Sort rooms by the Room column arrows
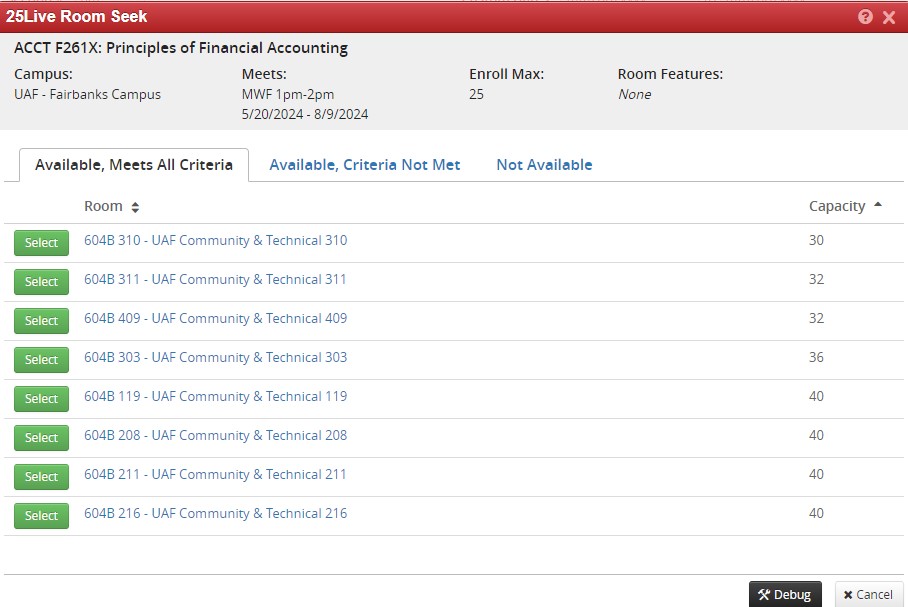The width and height of the screenshot is (908, 607). 135,207
